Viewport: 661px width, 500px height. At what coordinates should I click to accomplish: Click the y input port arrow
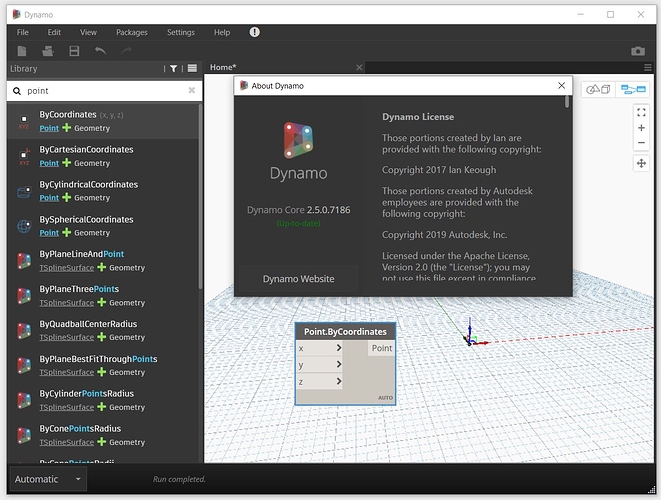(339, 364)
